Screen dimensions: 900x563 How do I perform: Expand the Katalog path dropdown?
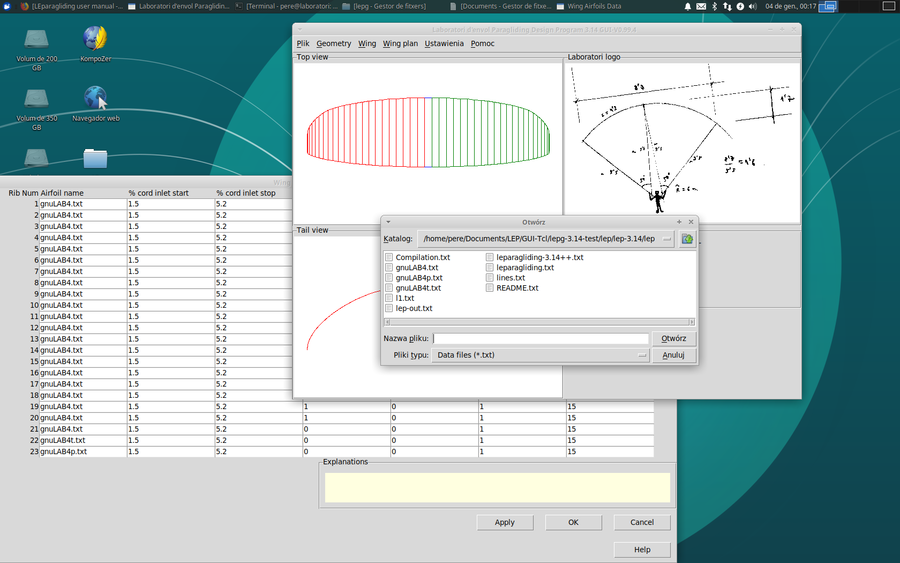[x=666, y=239]
